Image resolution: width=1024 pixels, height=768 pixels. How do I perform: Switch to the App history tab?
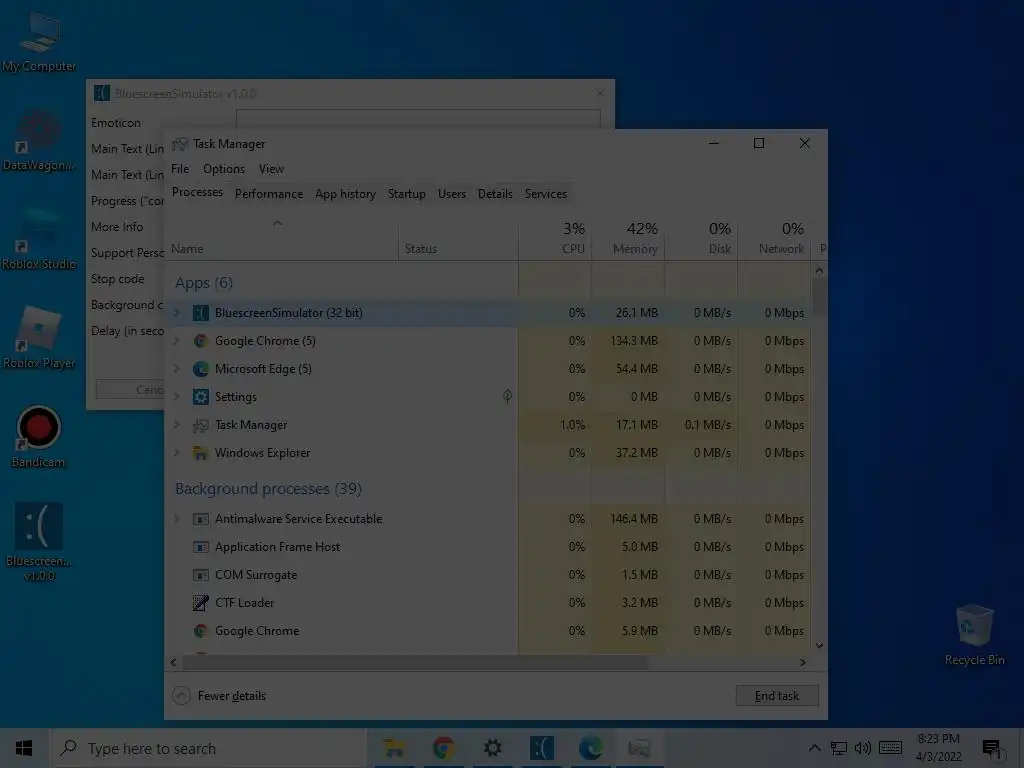coord(345,194)
